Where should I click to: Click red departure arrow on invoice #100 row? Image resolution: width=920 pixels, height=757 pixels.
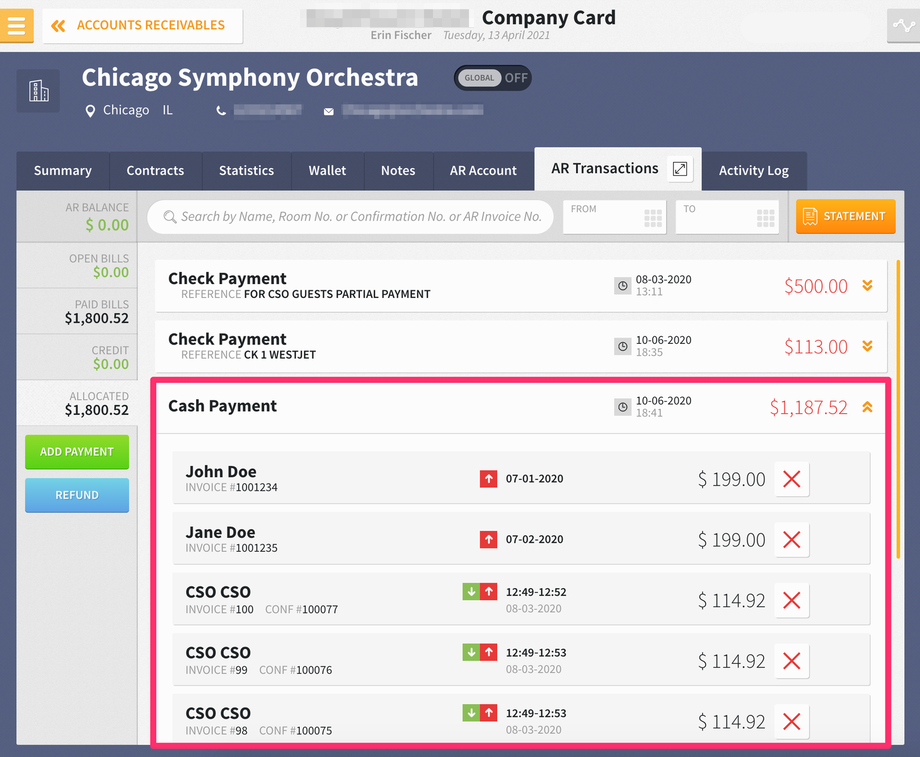pos(489,592)
